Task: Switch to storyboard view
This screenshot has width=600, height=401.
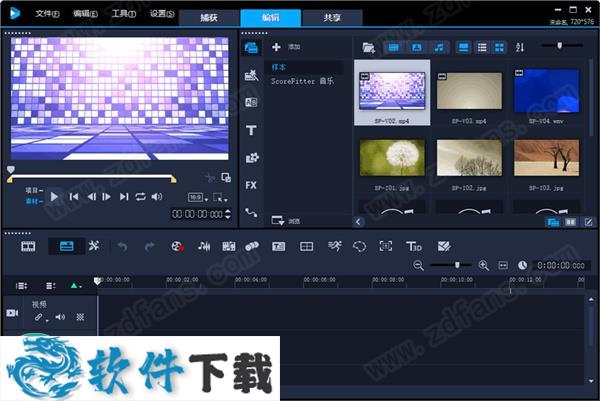Action: [x=28, y=245]
